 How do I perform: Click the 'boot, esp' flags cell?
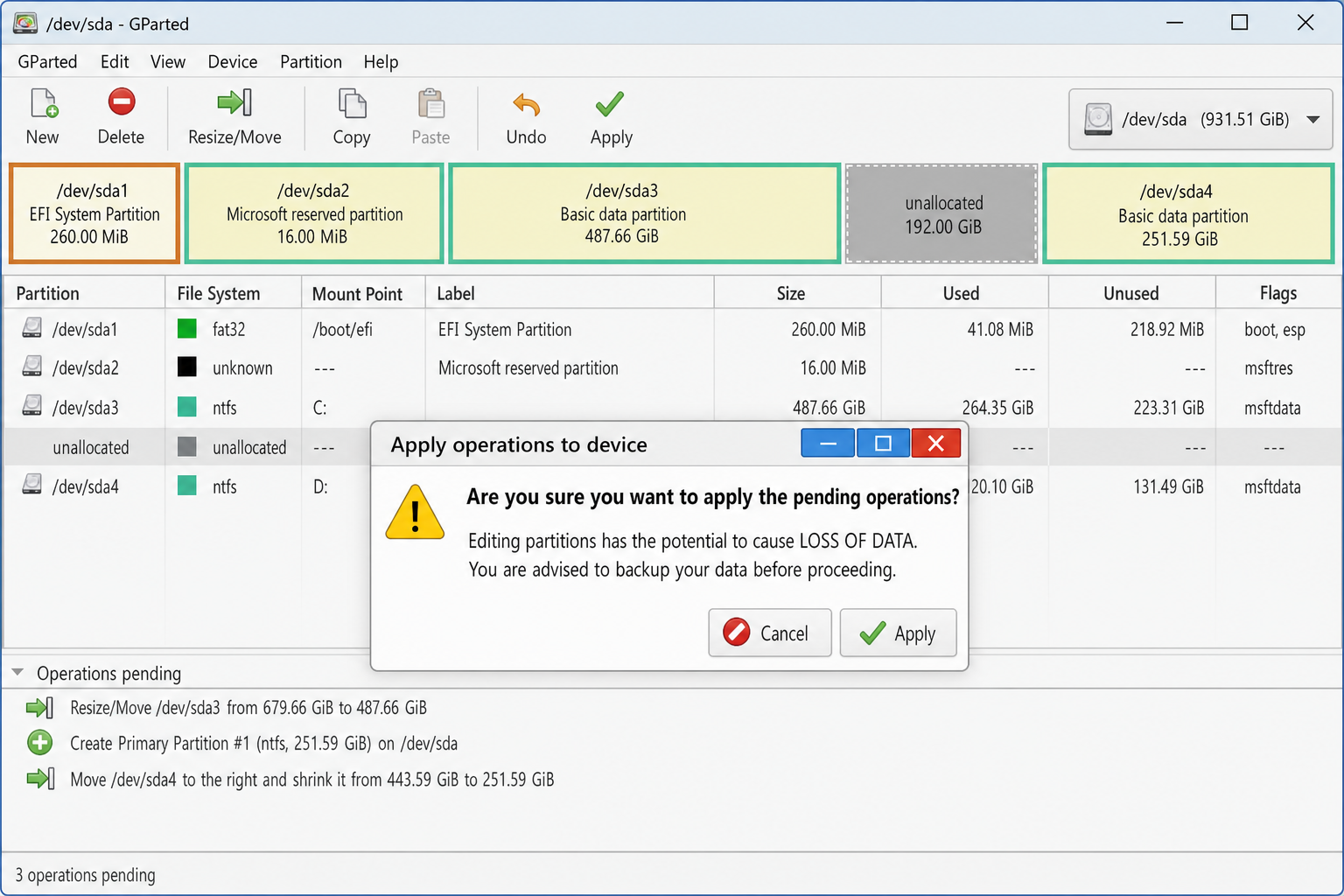click(1274, 329)
